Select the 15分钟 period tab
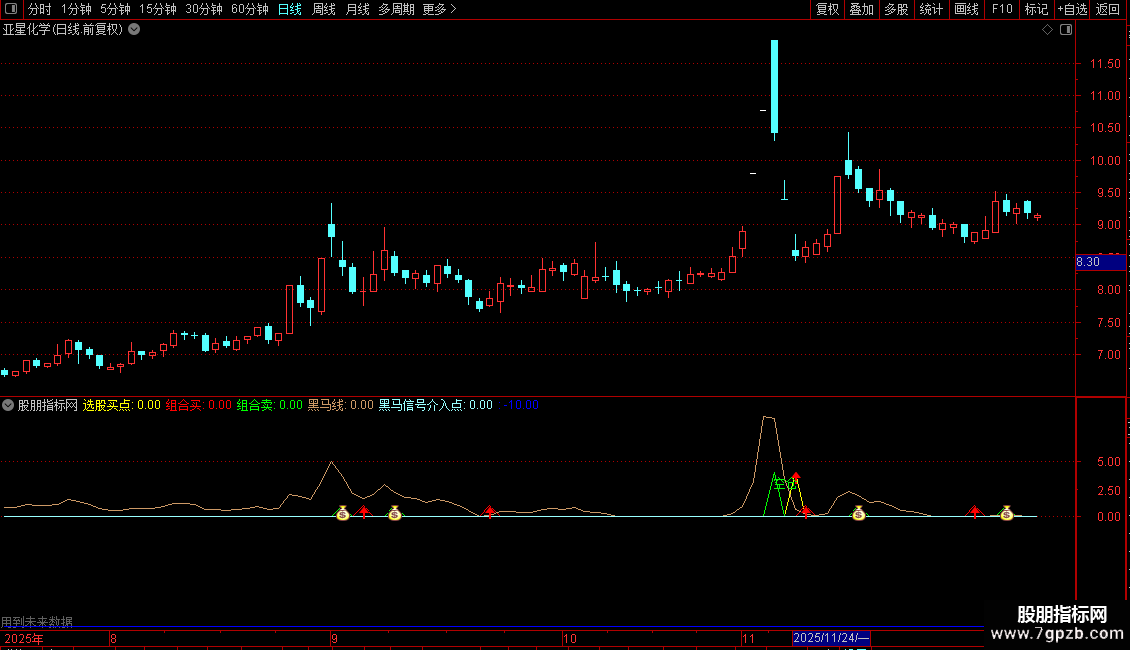1130x650 pixels. pyautogui.click(x=158, y=9)
